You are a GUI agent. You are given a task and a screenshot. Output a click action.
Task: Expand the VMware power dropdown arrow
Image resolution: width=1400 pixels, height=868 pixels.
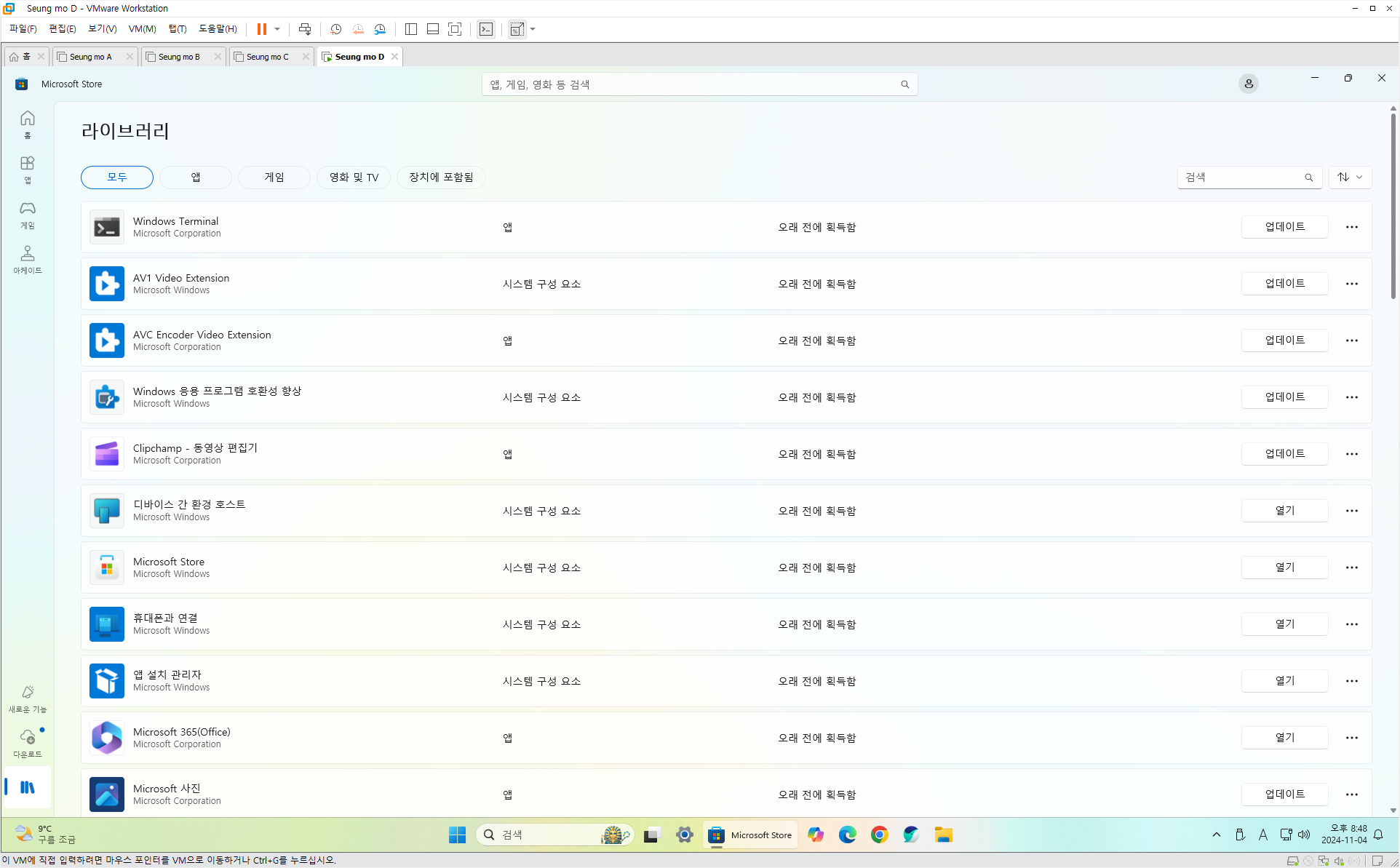tap(277, 29)
